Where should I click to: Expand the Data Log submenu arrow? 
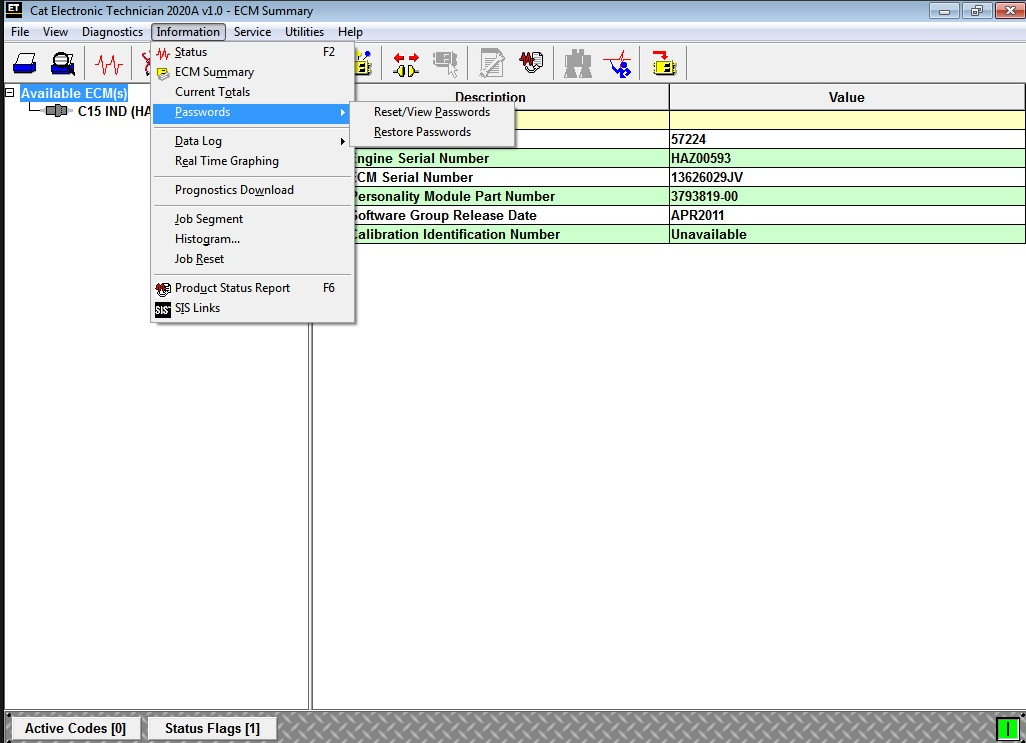(342, 141)
